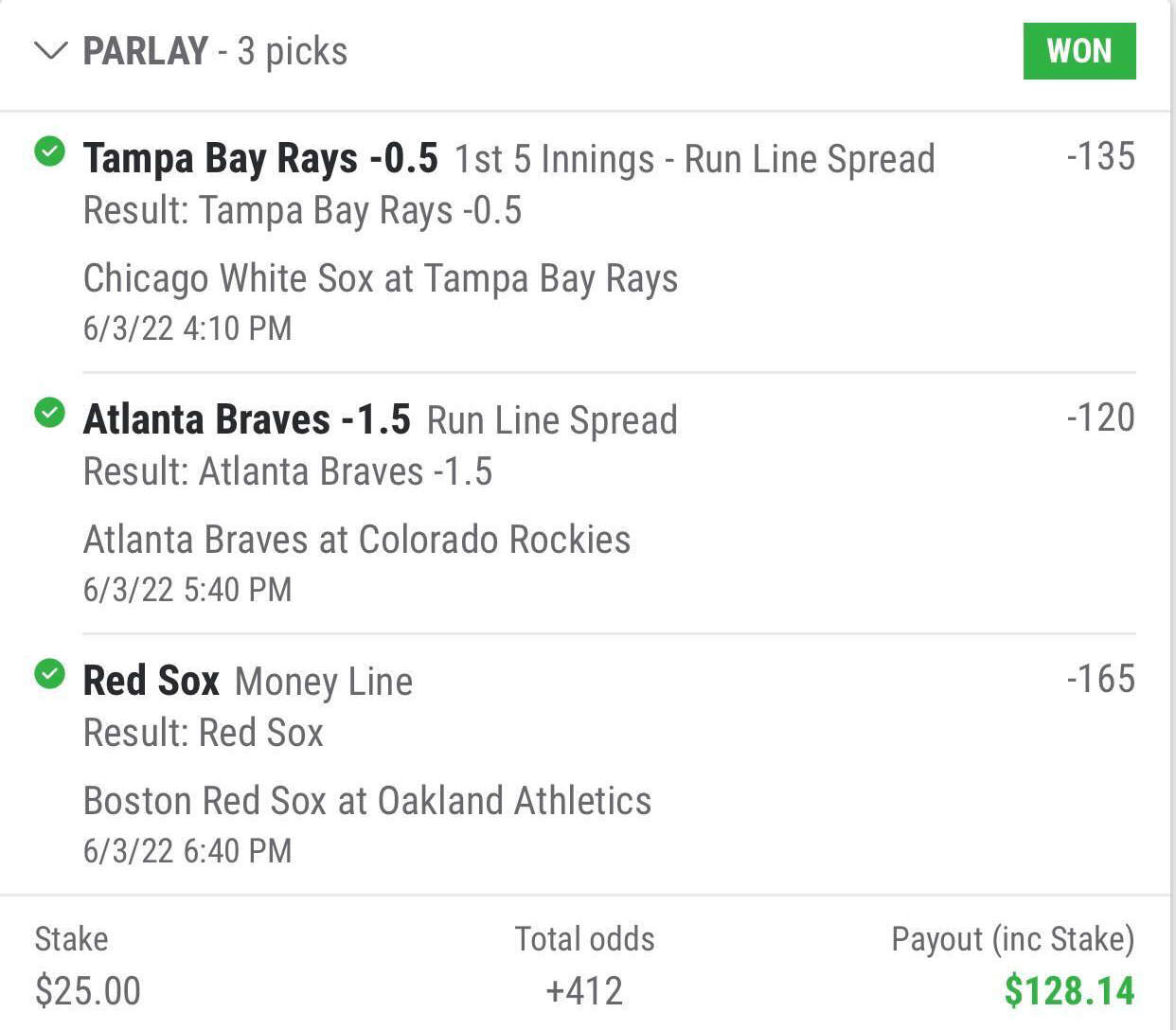
Task: Click the +412 total odds value
Action: tap(585, 991)
